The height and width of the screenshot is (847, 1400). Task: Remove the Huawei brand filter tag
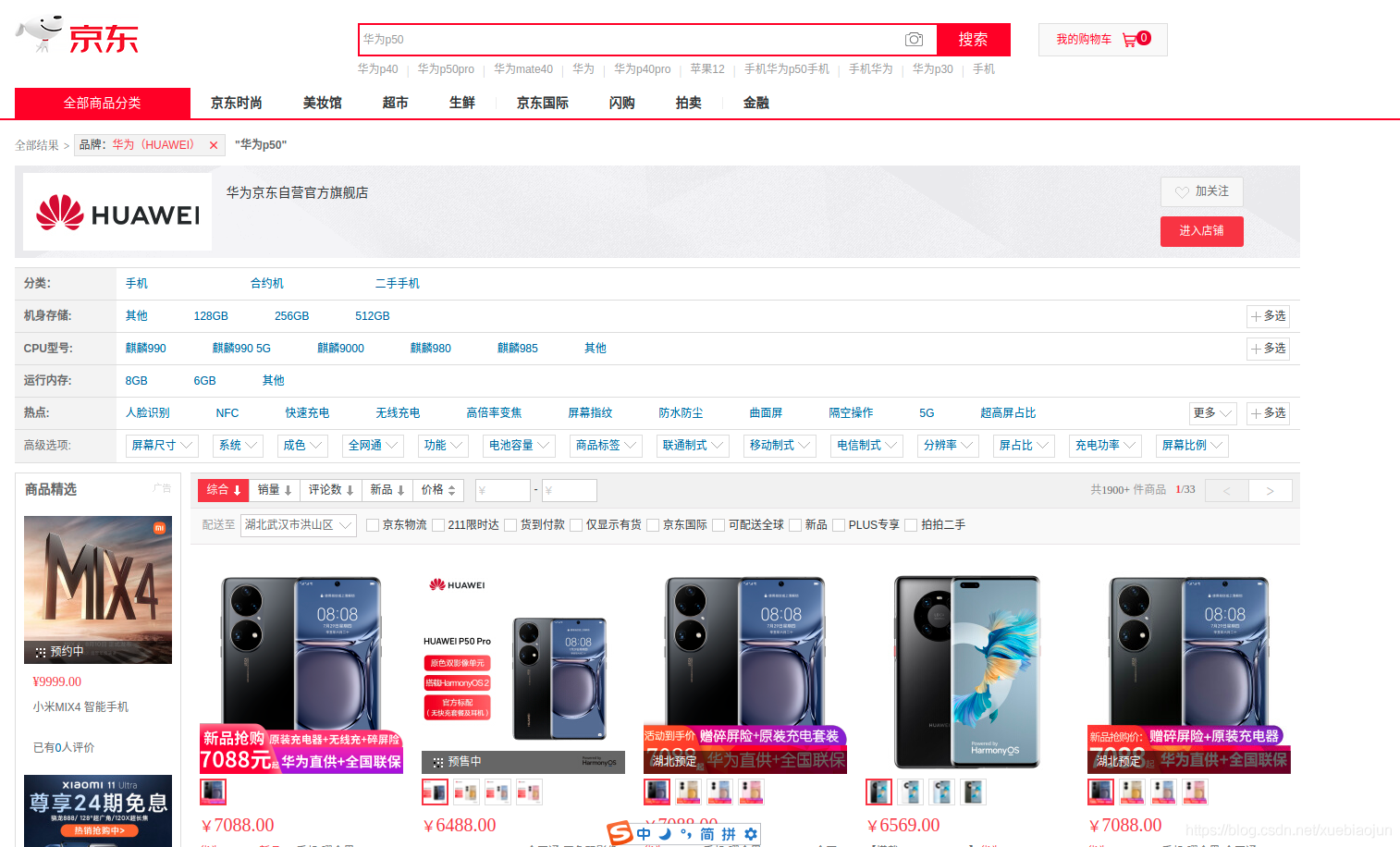pyautogui.click(x=214, y=145)
